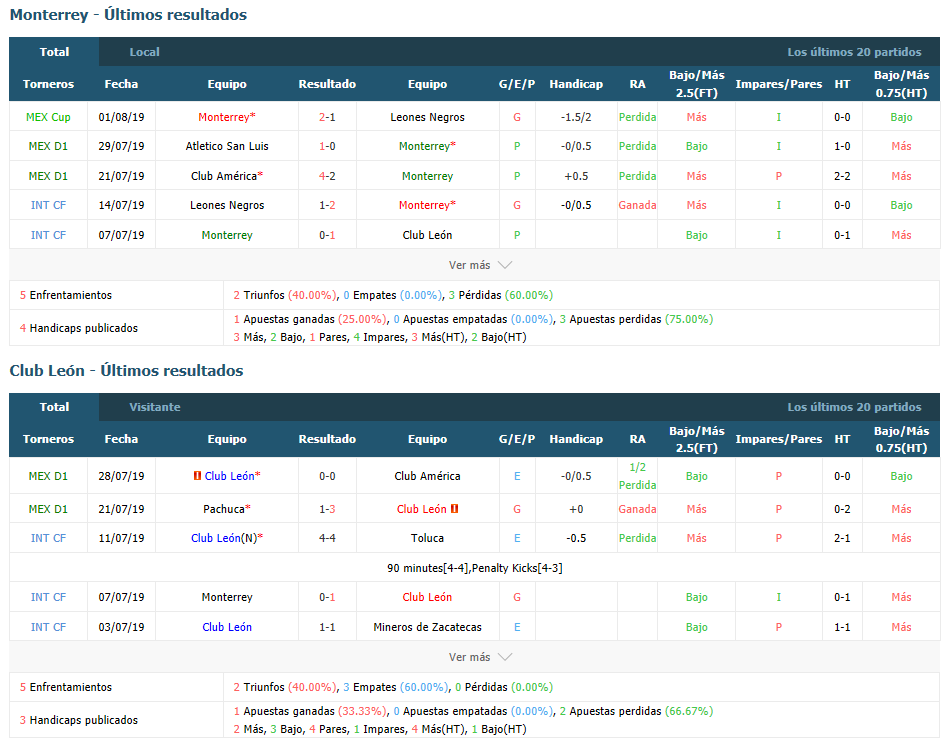Open the Toluca team link
This screenshot has height=743, width=948.
(427, 538)
